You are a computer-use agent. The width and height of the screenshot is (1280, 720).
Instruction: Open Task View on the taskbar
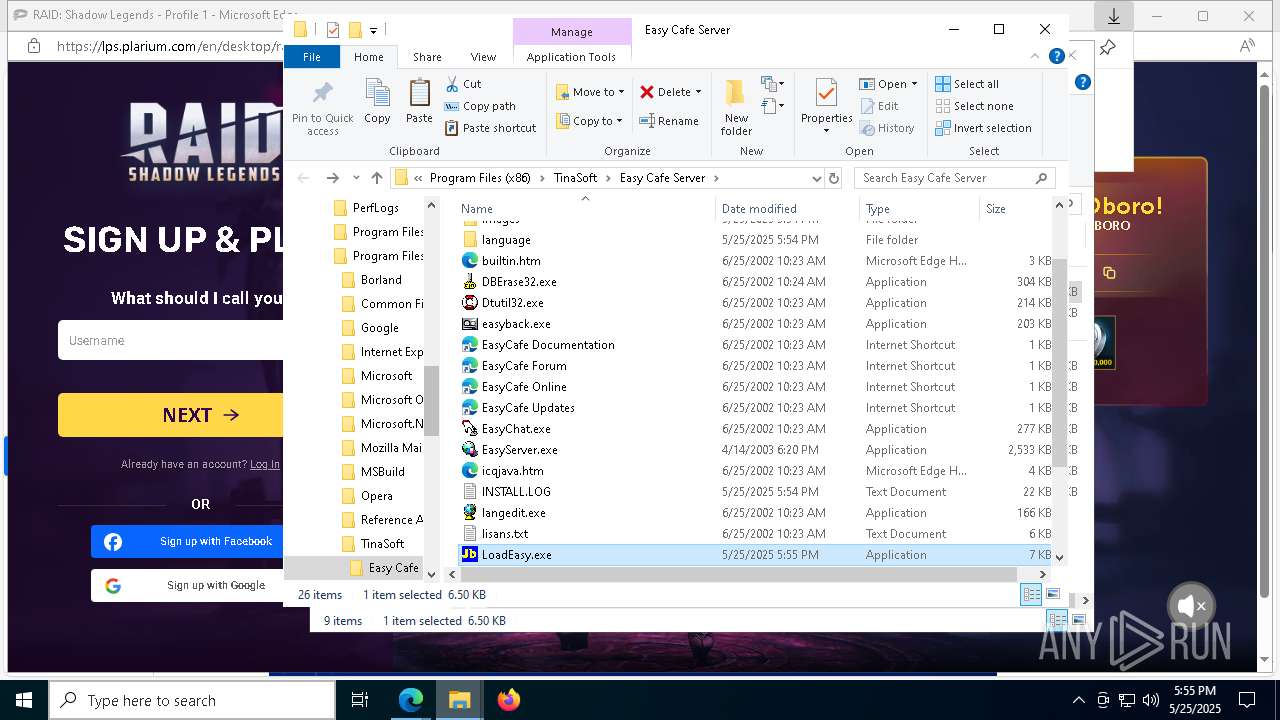(360, 700)
